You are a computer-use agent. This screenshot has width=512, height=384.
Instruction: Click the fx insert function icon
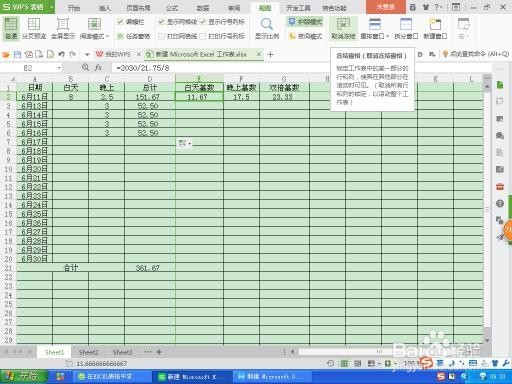click(x=98, y=68)
